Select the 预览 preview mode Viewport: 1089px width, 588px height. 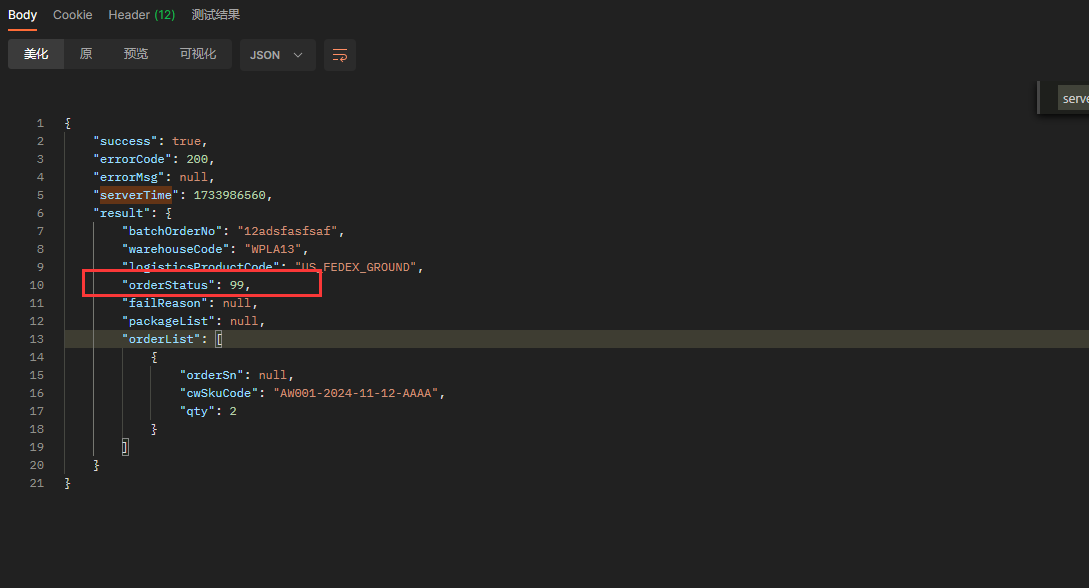click(x=135, y=54)
